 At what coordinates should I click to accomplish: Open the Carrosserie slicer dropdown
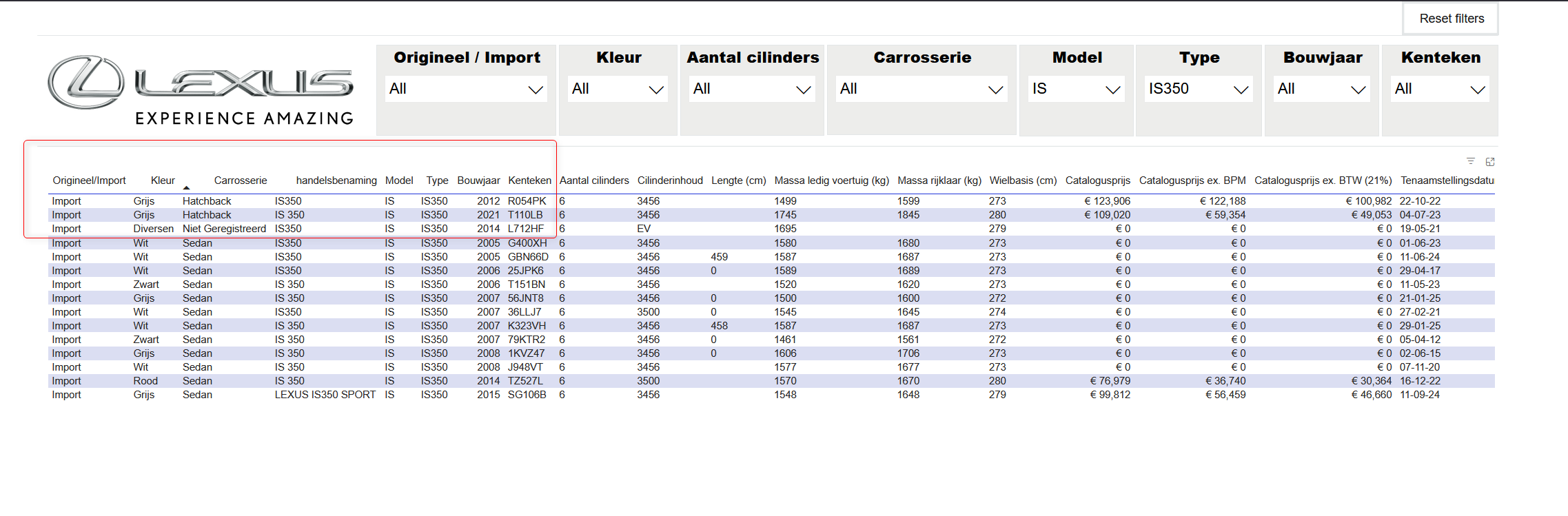click(x=921, y=90)
